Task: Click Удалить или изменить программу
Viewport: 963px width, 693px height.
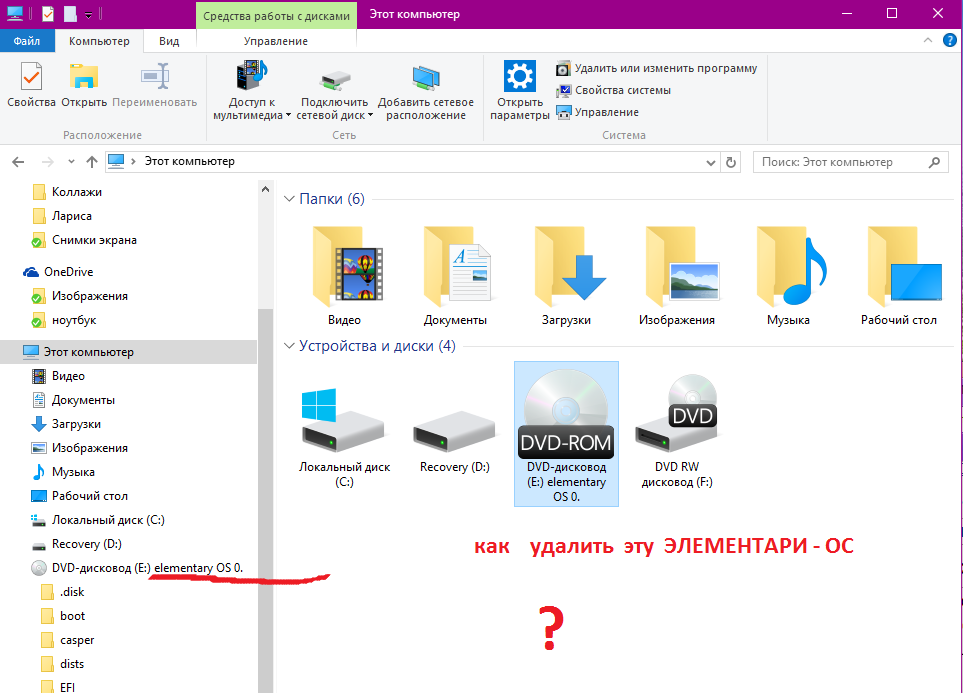Action: pyautogui.click(x=657, y=68)
